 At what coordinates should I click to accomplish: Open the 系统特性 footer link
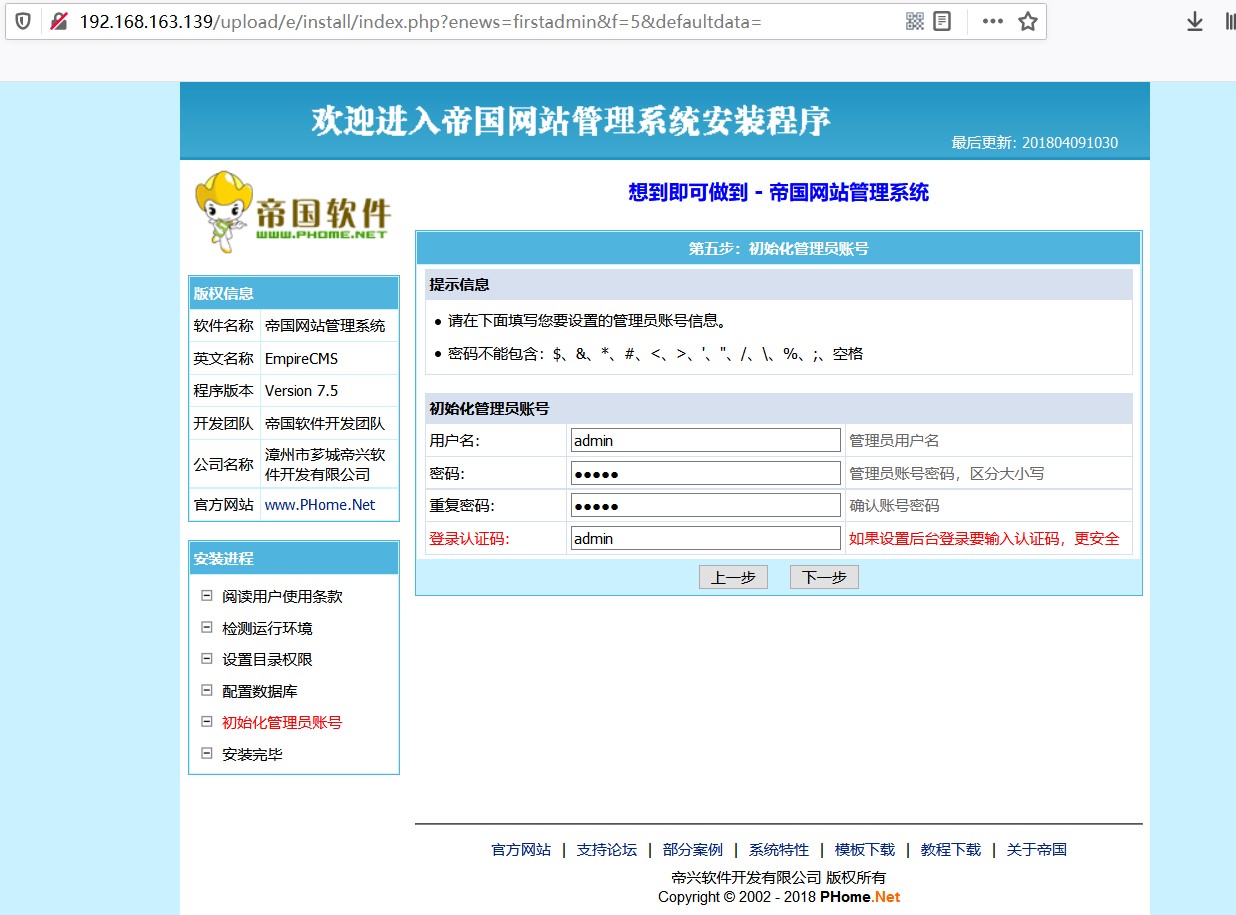pyautogui.click(x=779, y=849)
